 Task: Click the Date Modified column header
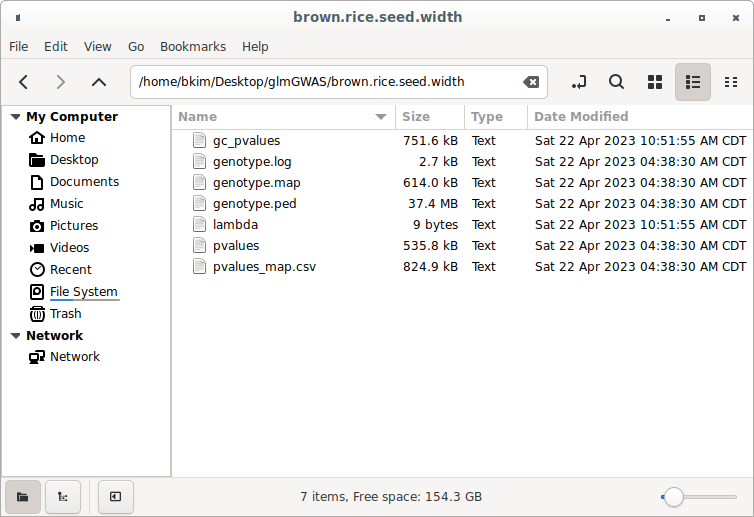(x=581, y=117)
